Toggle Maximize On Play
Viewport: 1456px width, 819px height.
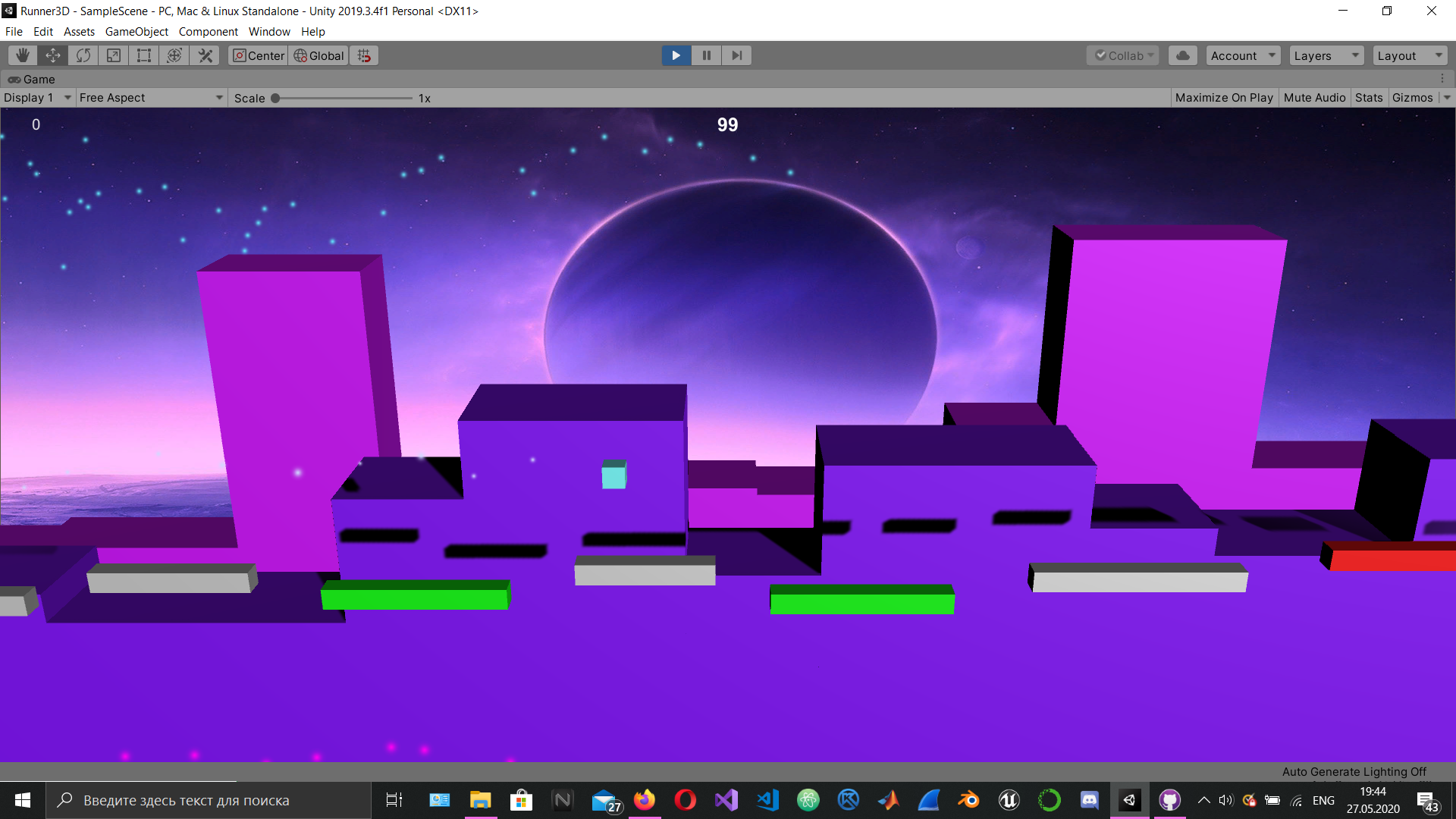[x=1223, y=98]
